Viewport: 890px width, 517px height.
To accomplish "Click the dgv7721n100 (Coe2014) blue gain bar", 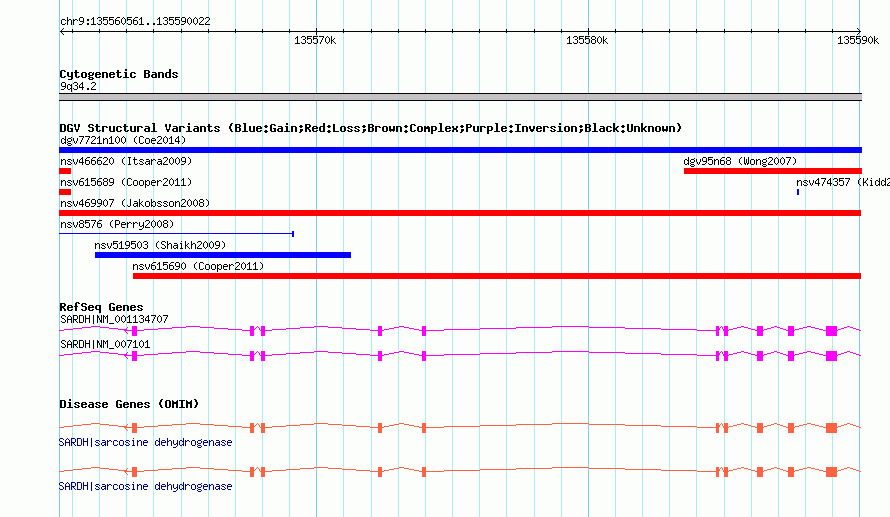I will tap(460, 150).
